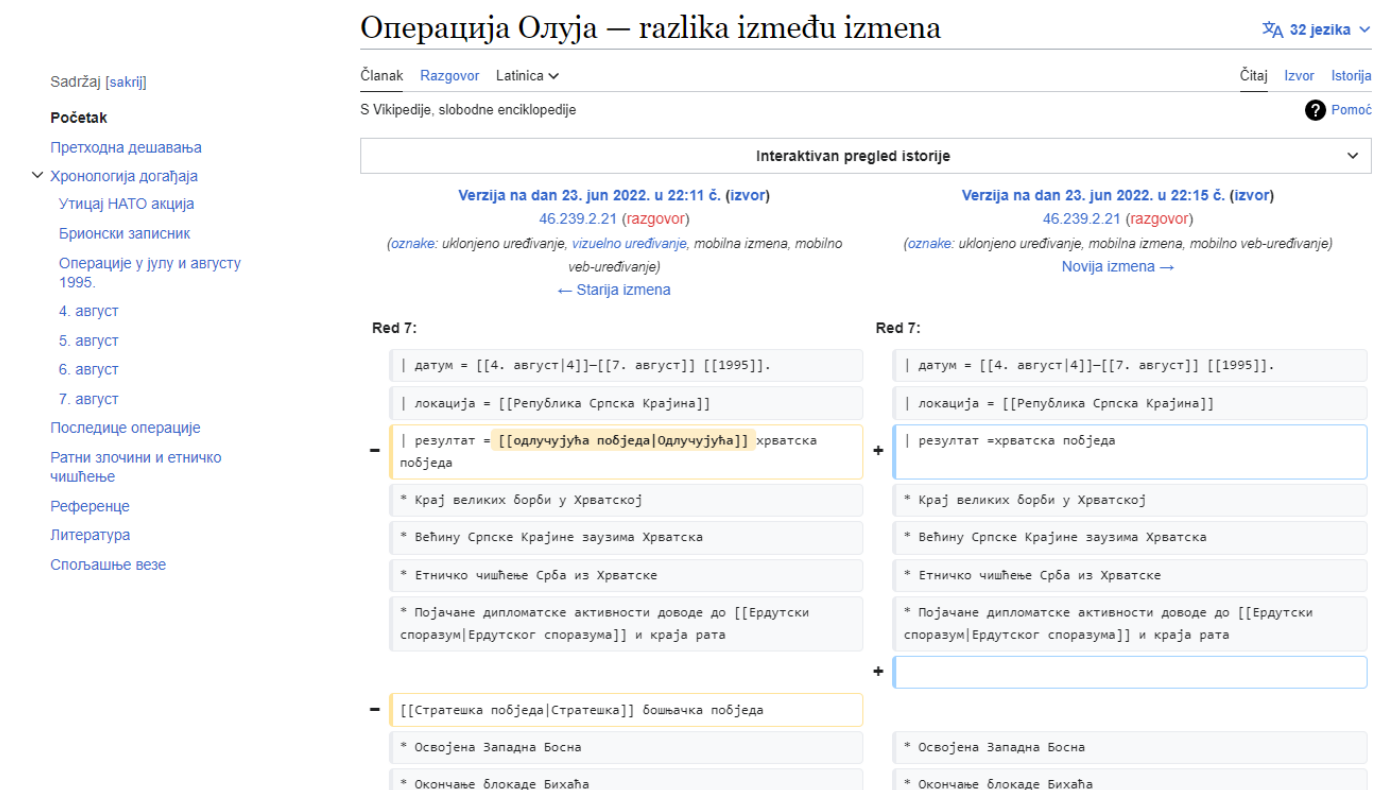Collapse the Хронологија догађаја section arrow
Viewport: 1395px width, 790px height.
click(38, 176)
